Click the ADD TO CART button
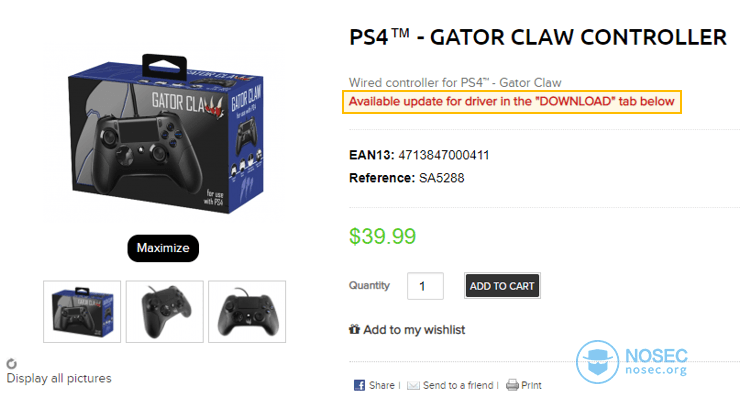This screenshot has width=740, height=408. [x=502, y=286]
